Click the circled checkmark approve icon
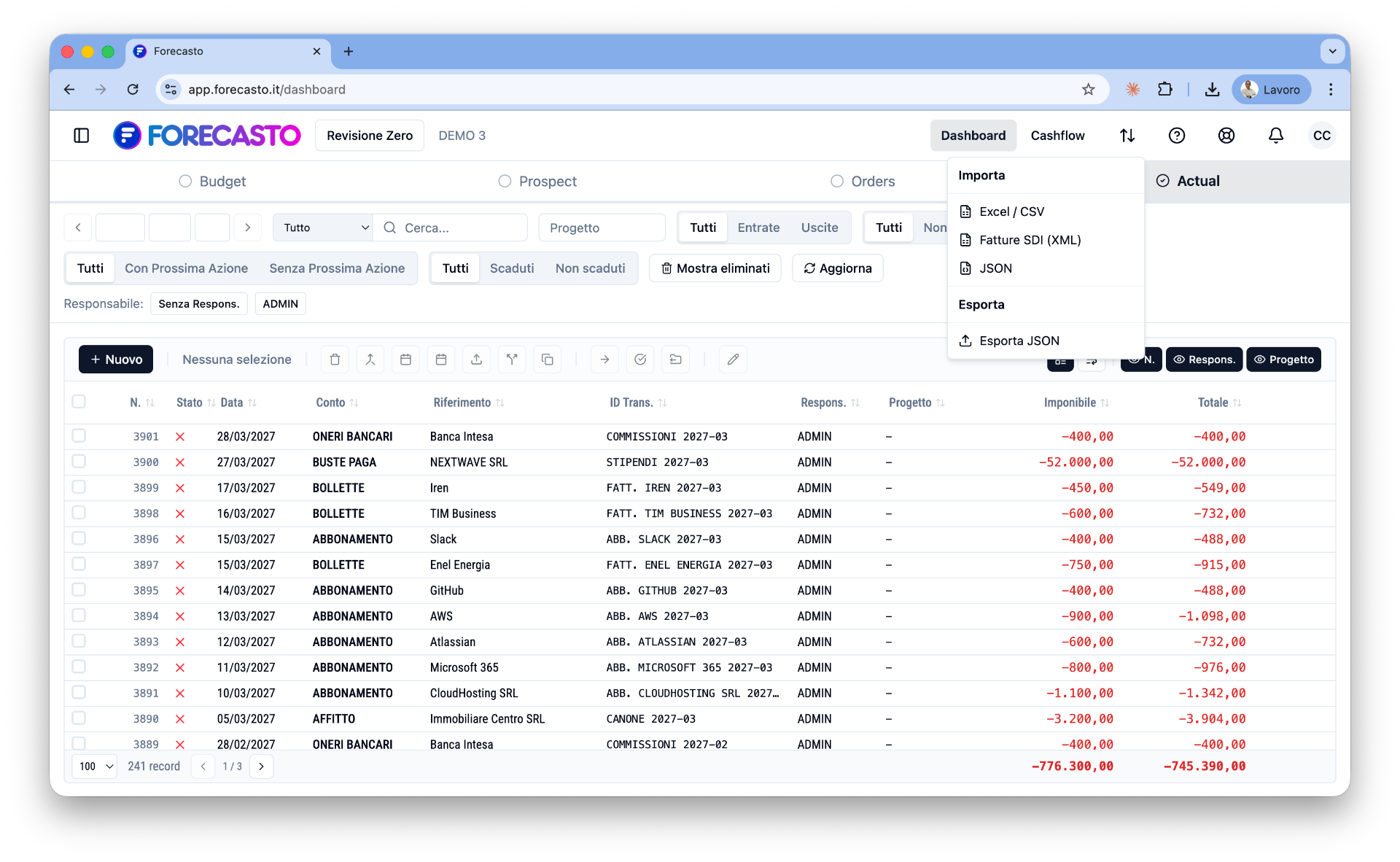 (640, 359)
